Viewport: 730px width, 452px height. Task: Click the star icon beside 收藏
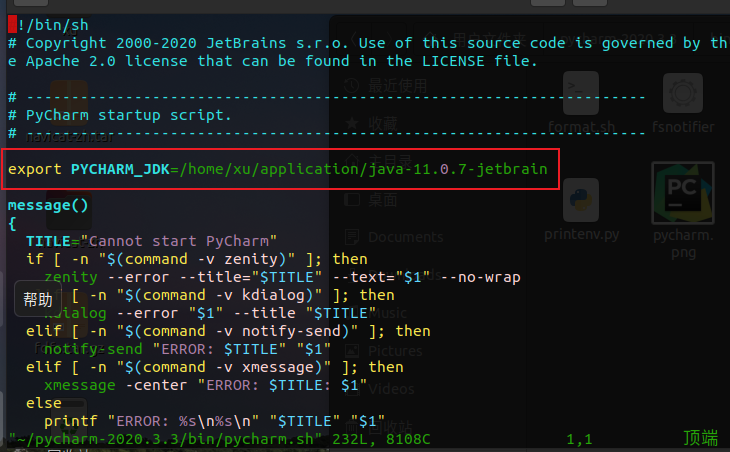pos(352,123)
